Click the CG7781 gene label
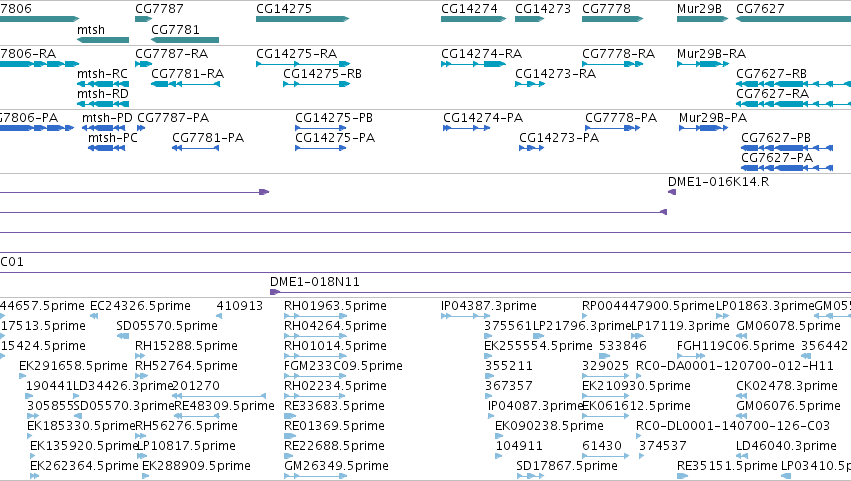851x481 pixels. click(x=175, y=30)
